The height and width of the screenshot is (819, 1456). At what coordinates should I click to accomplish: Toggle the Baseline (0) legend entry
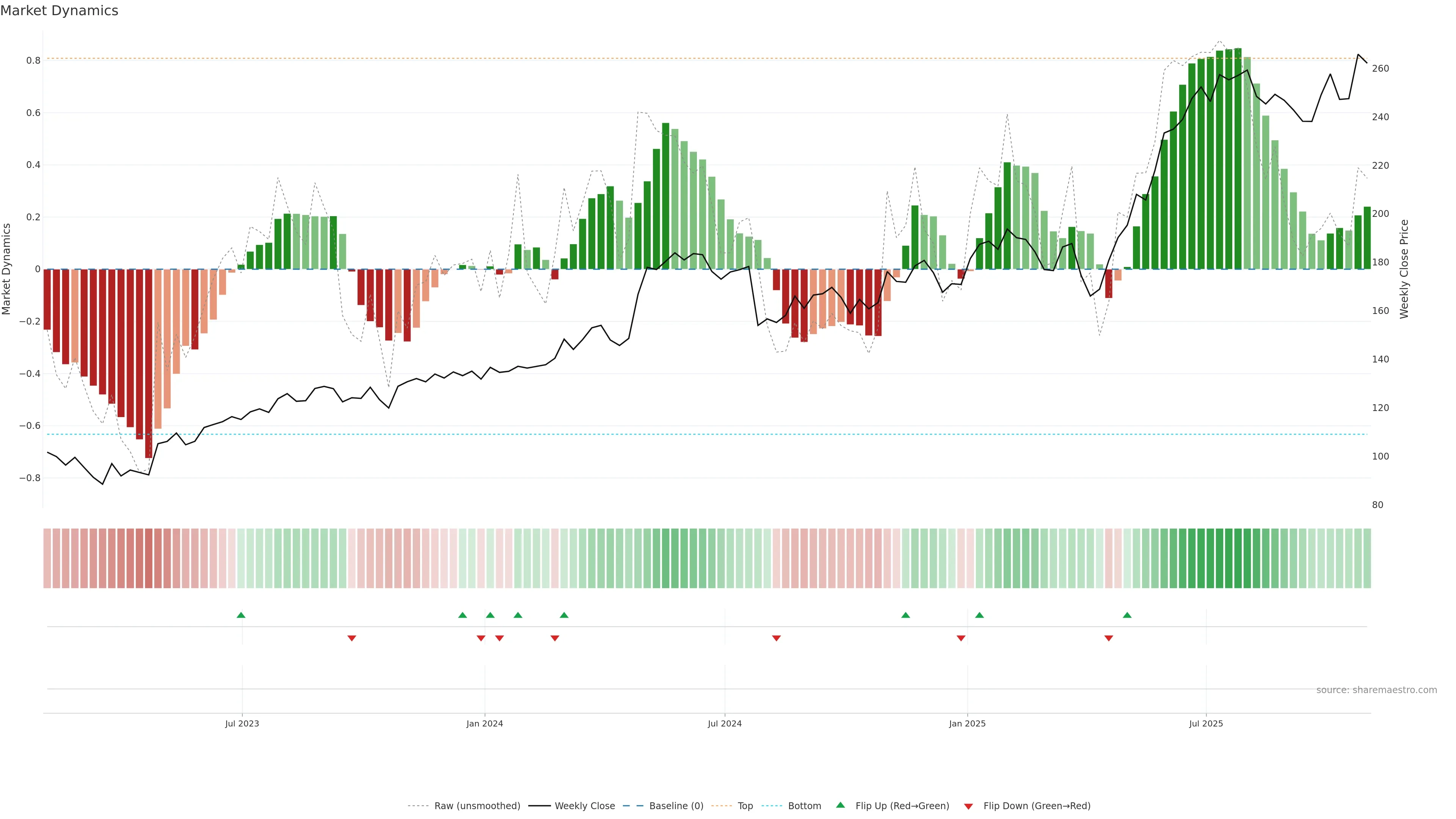click(676, 806)
